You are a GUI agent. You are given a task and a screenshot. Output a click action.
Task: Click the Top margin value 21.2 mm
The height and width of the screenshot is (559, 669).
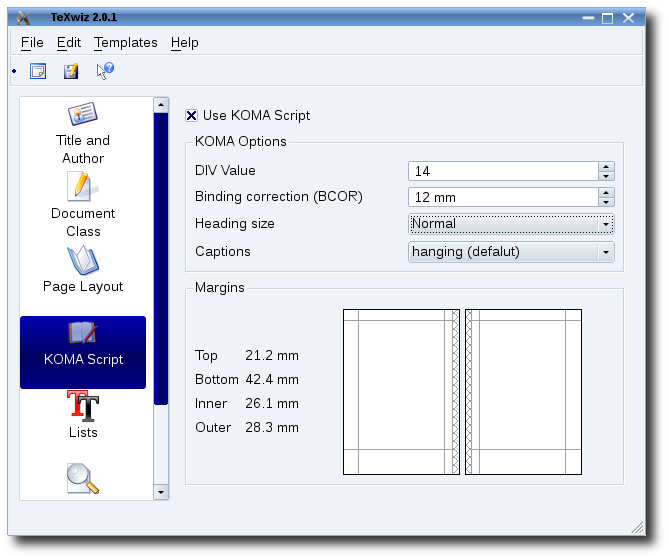[272, 355]
